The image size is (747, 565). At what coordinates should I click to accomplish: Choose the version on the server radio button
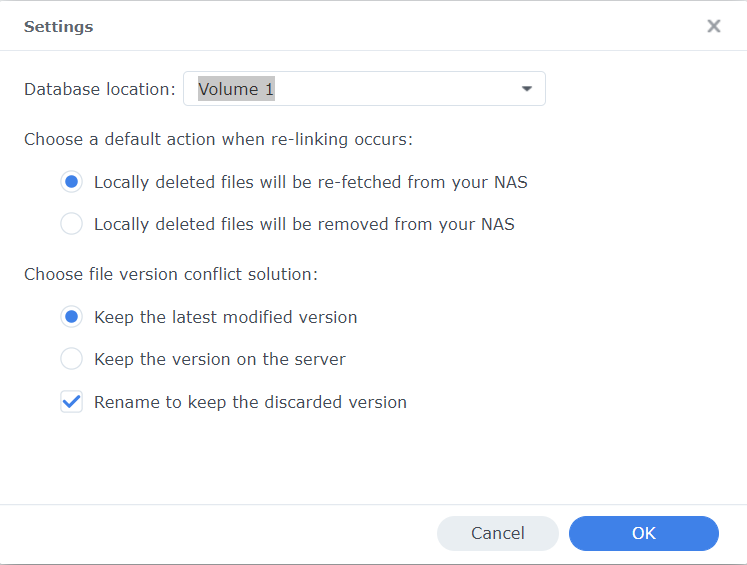(x=71, y=359)
